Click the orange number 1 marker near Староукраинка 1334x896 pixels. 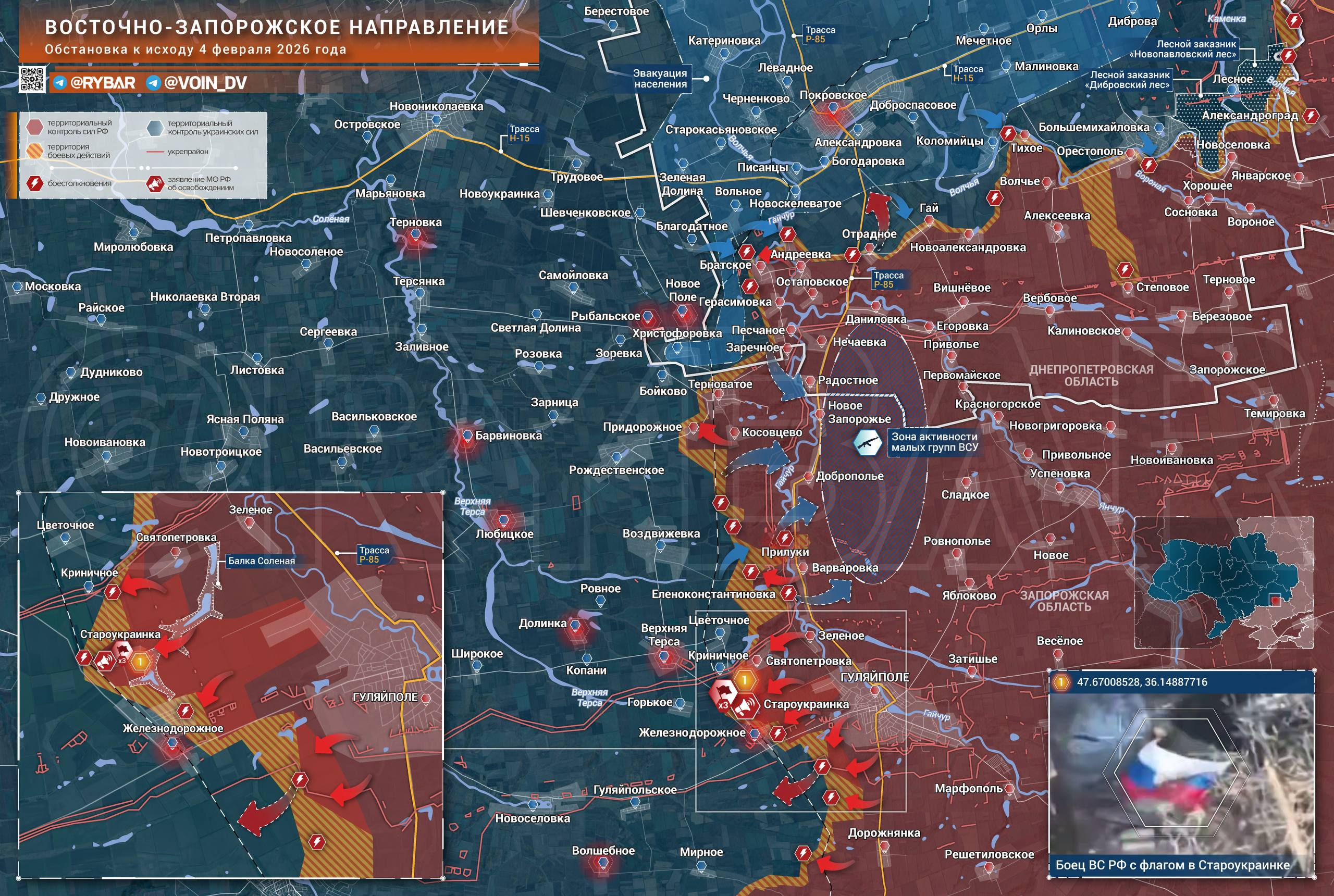tap(745, 679)
